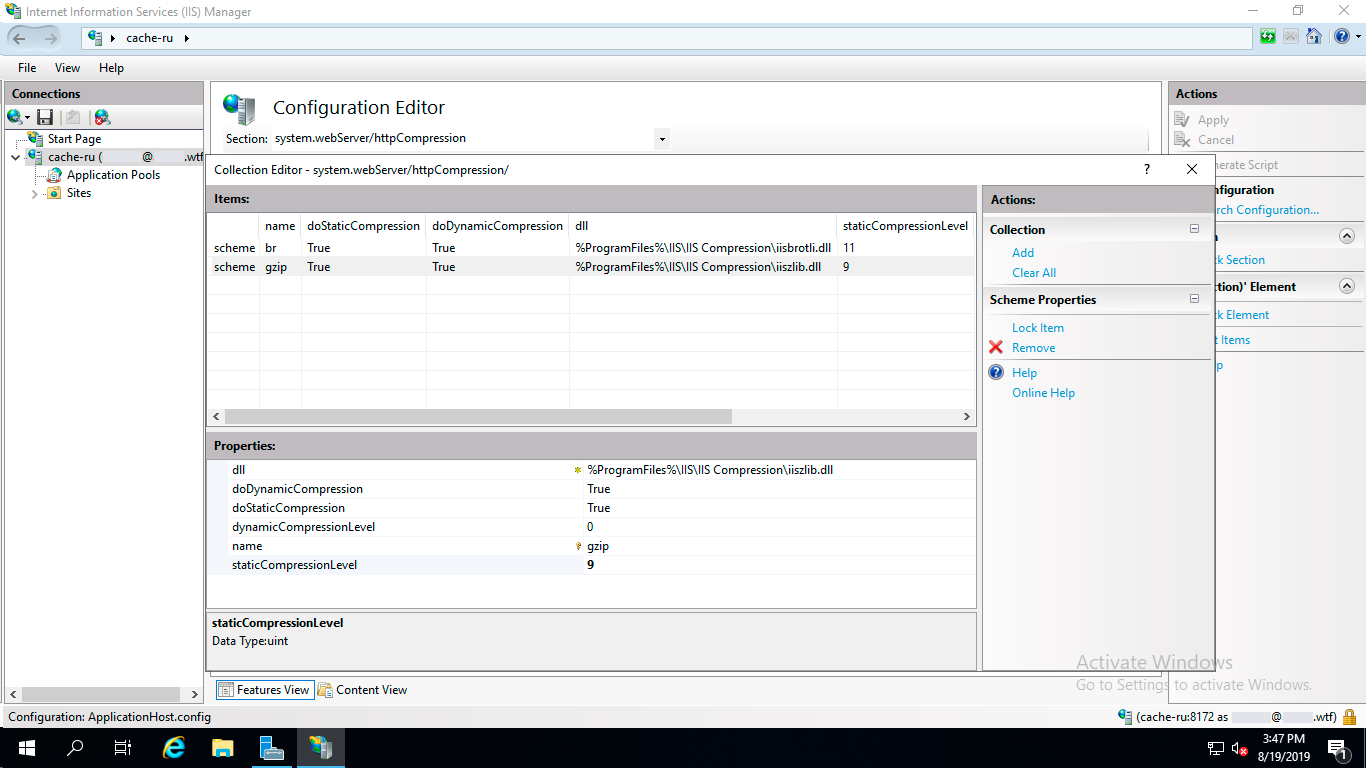Select Start Page in connections tree

[74, 139]
